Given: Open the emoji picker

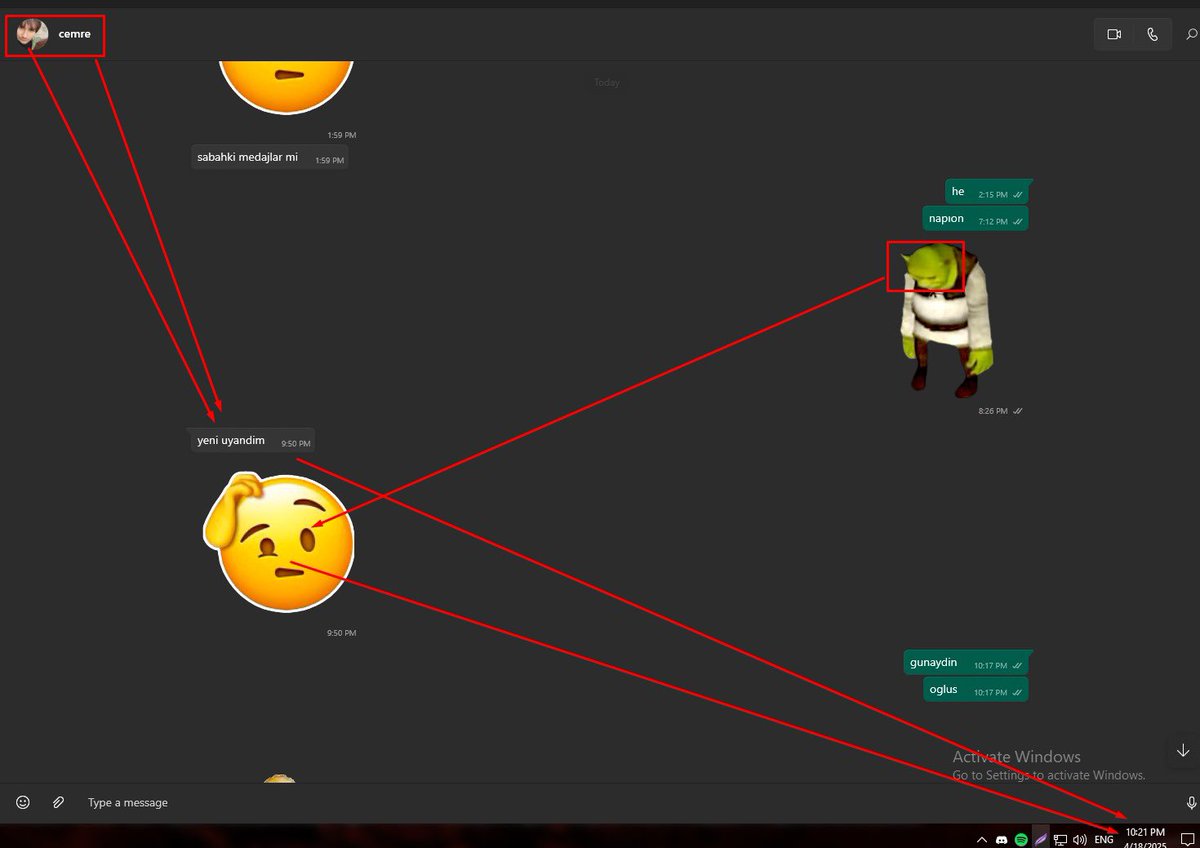Looking at the screenshot, I should click(23, 802).
